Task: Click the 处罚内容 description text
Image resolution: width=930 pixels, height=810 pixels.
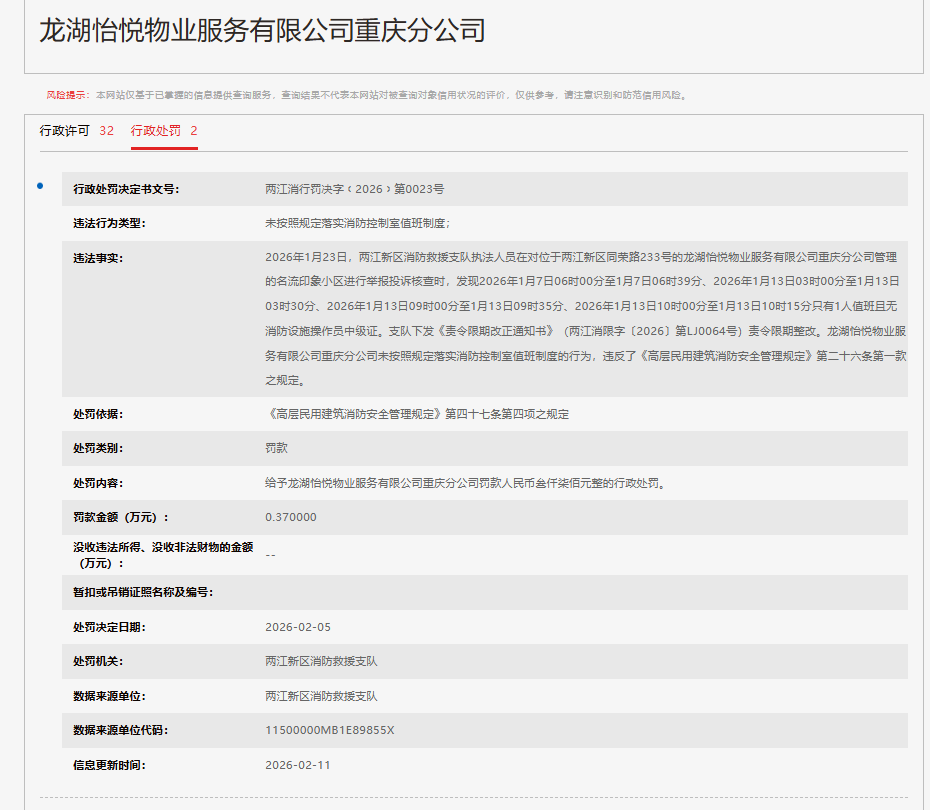Action: click(x=465, y=483)
